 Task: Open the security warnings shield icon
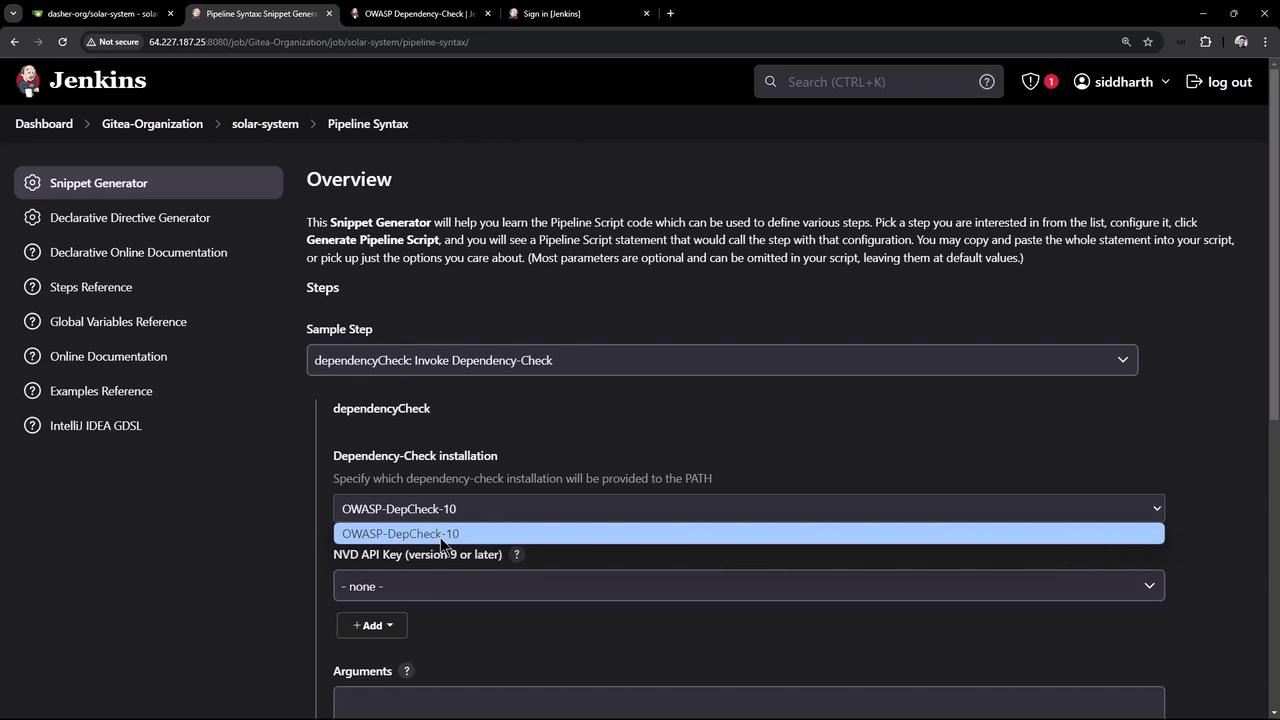(1030, 82)
